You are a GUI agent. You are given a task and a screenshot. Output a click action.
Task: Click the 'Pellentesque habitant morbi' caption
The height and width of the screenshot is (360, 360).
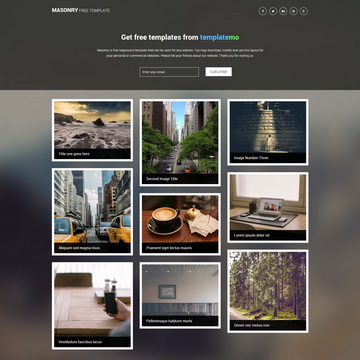(x=169, y=321)
